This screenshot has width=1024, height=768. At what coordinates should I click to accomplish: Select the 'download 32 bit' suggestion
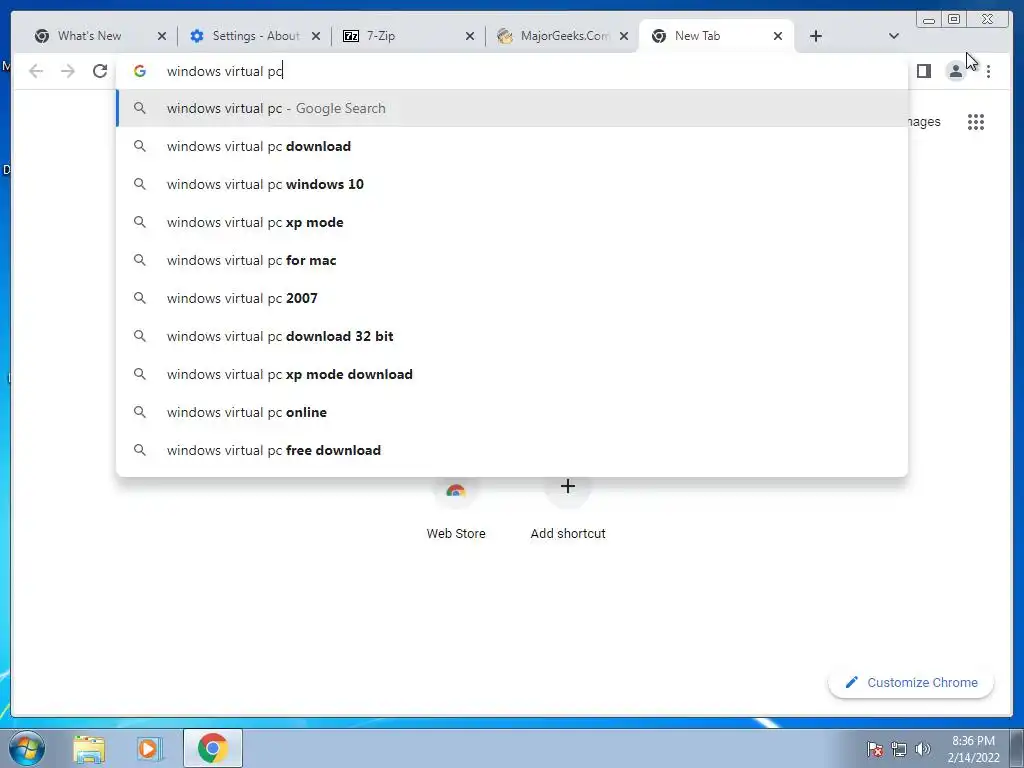point(512,336)
